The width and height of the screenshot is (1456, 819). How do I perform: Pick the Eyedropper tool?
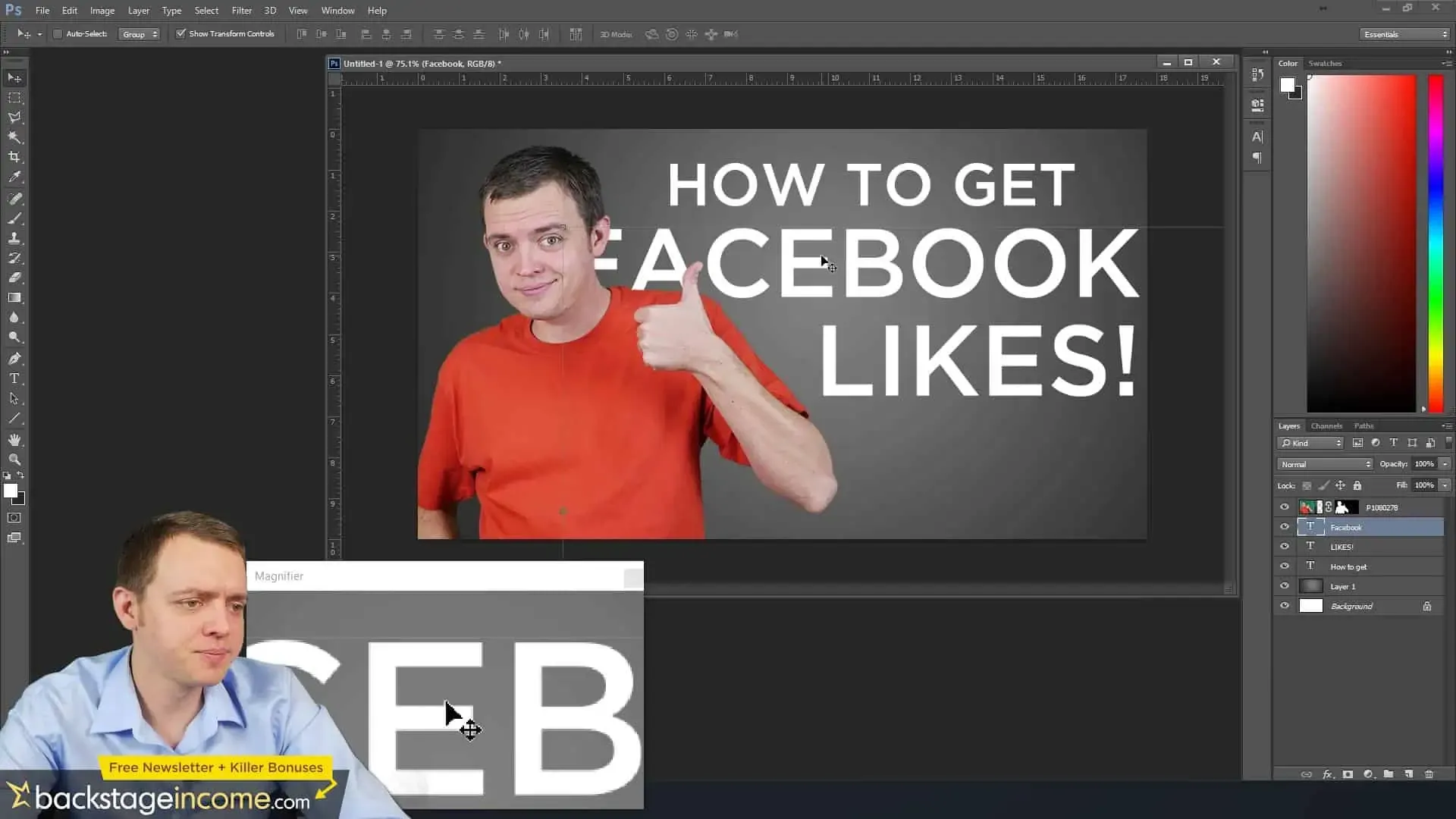tap(14, 177)
